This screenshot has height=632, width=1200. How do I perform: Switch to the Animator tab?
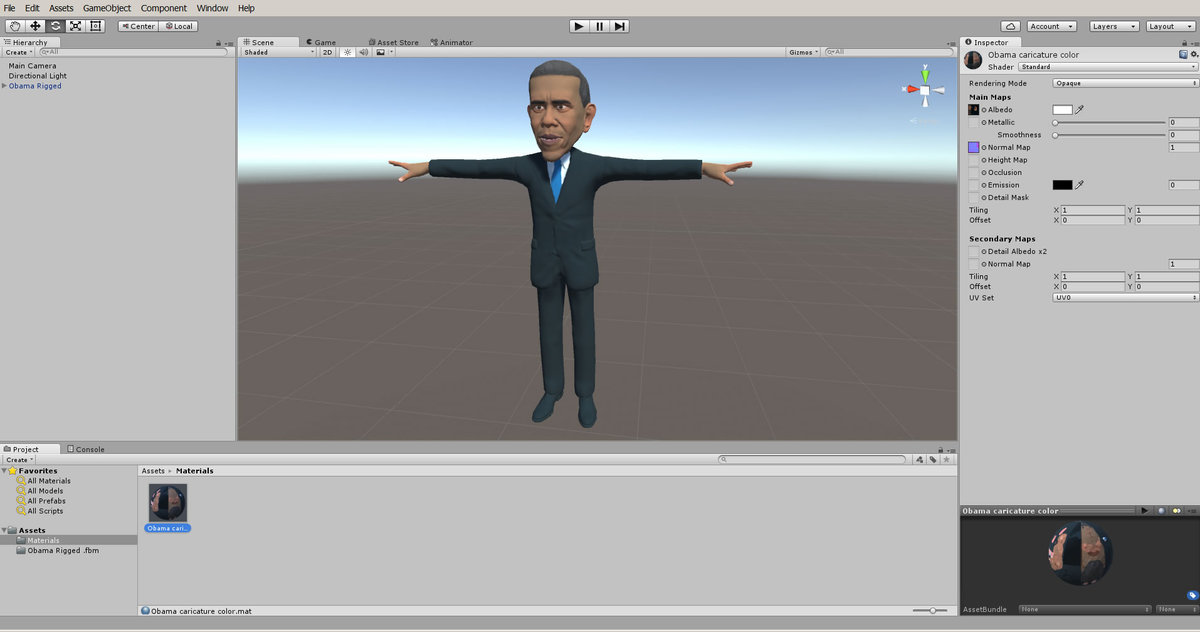coord(451,42)
